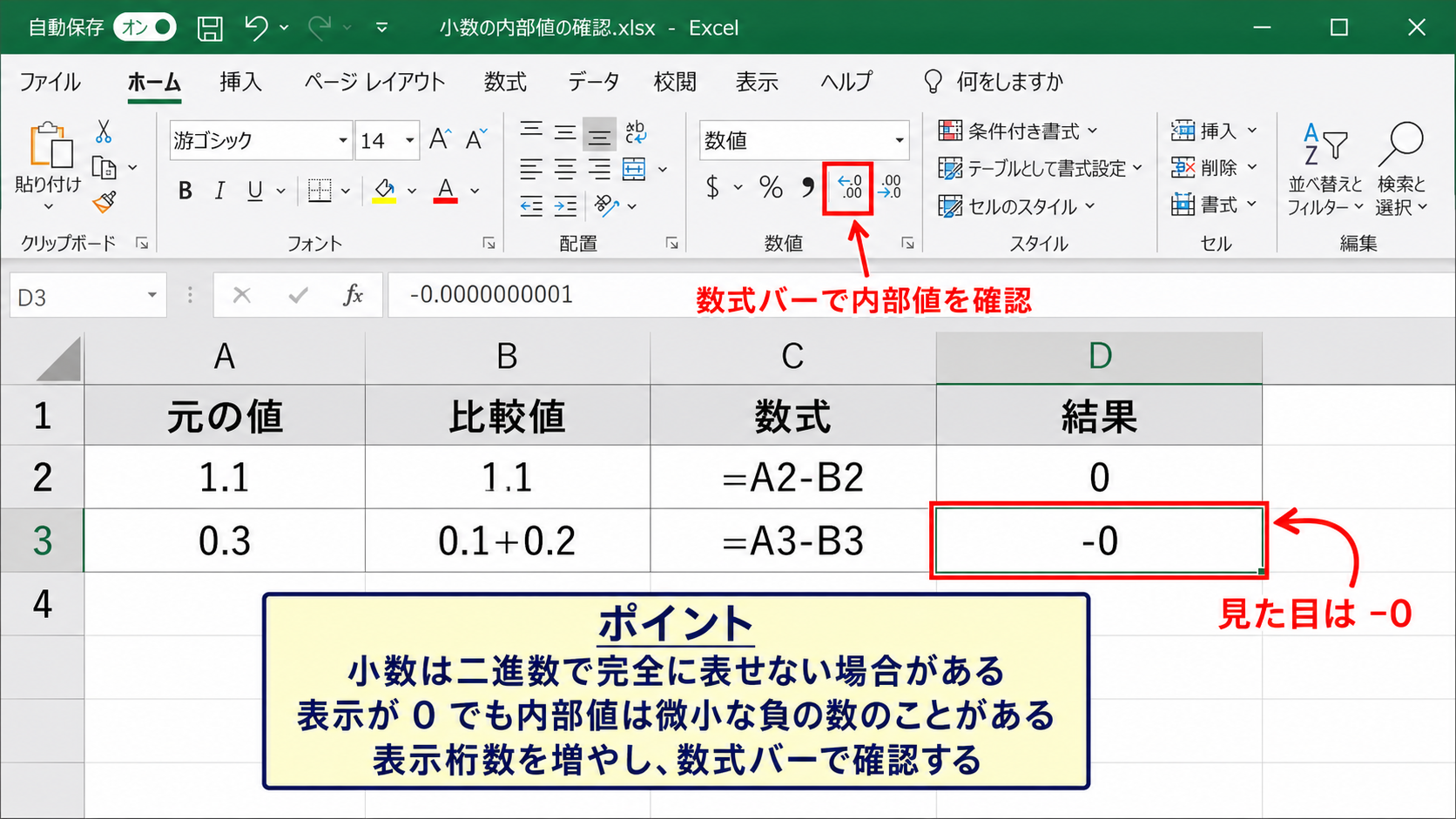Toggle Underline formatting
The width and height of the screenshot is (1456, 819).
[x=254, y=191]
